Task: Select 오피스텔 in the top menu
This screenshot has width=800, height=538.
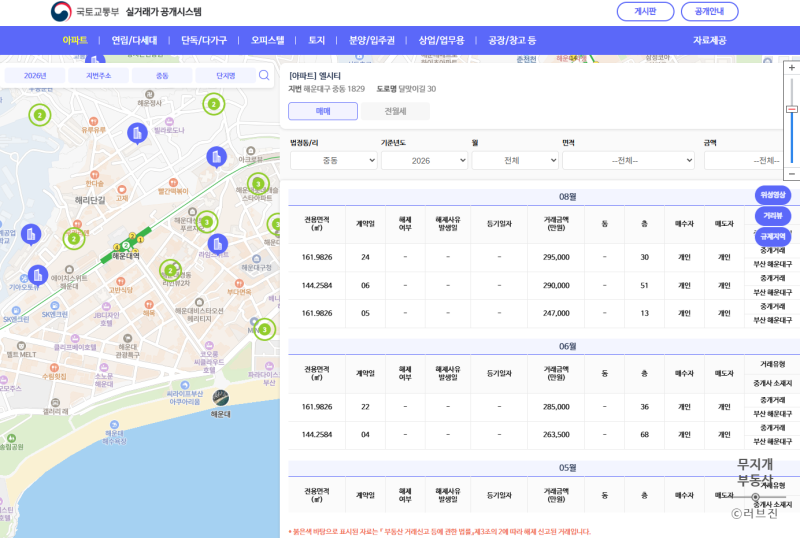Action: (x=267, y=40)
